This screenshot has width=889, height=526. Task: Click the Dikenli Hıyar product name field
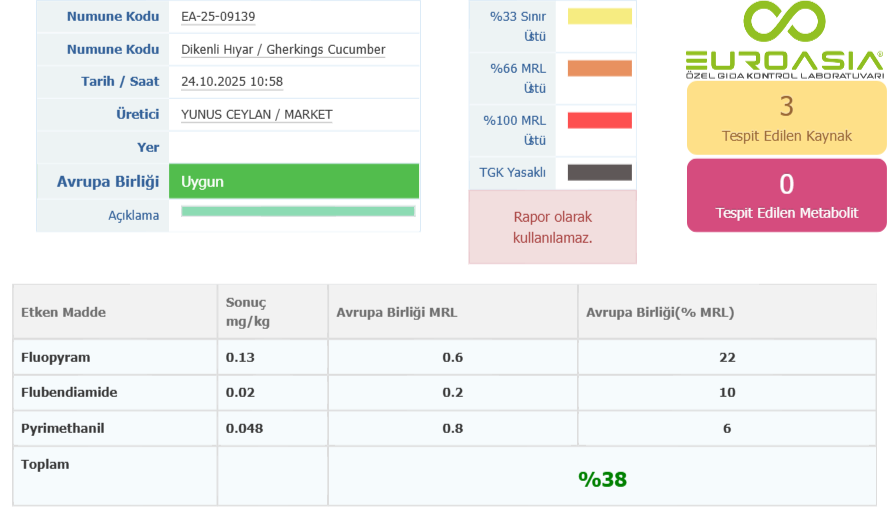point(283,49)
